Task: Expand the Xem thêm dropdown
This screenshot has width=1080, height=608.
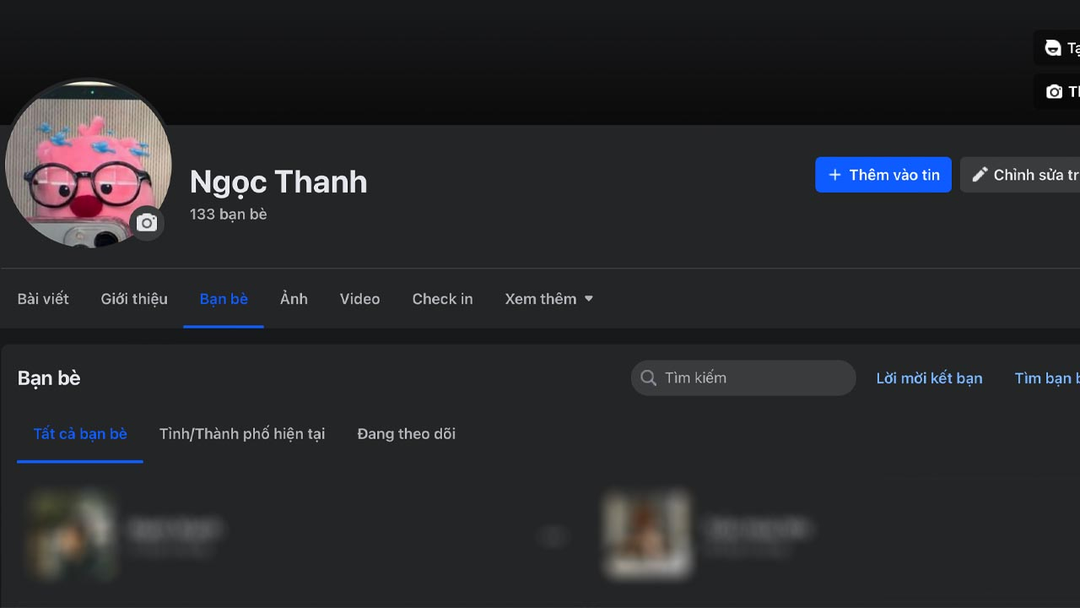Action: coord(548,298)
